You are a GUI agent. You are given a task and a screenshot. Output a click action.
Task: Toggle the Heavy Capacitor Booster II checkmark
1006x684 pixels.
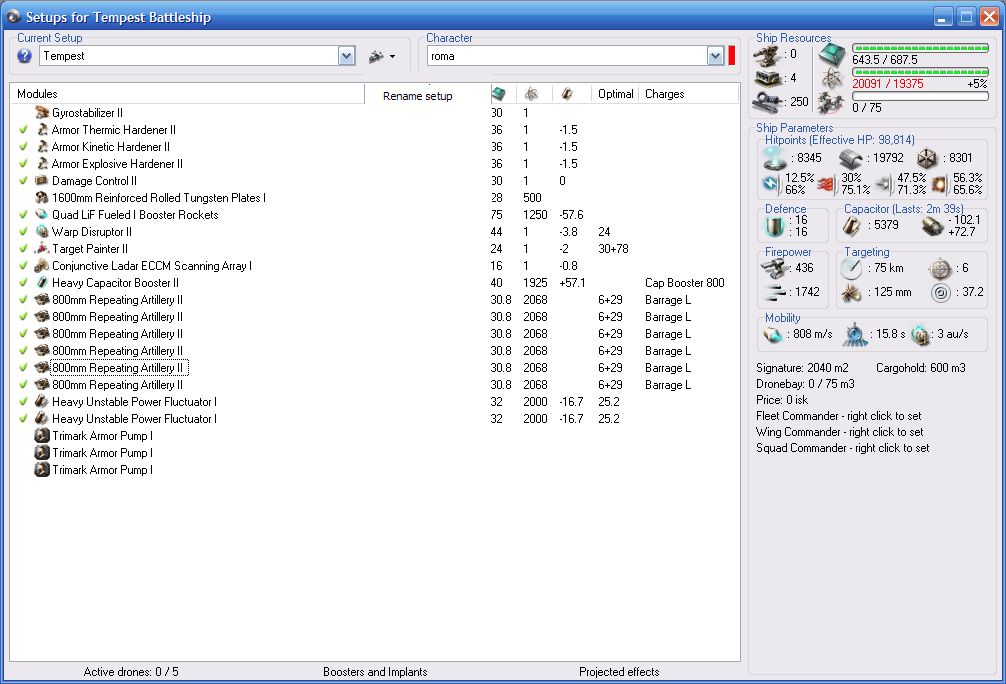point(24,283)
